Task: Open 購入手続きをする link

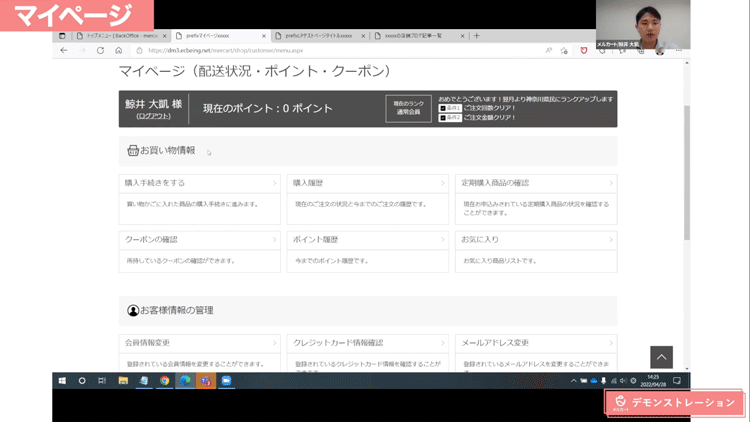Action: tap(154, 183)
